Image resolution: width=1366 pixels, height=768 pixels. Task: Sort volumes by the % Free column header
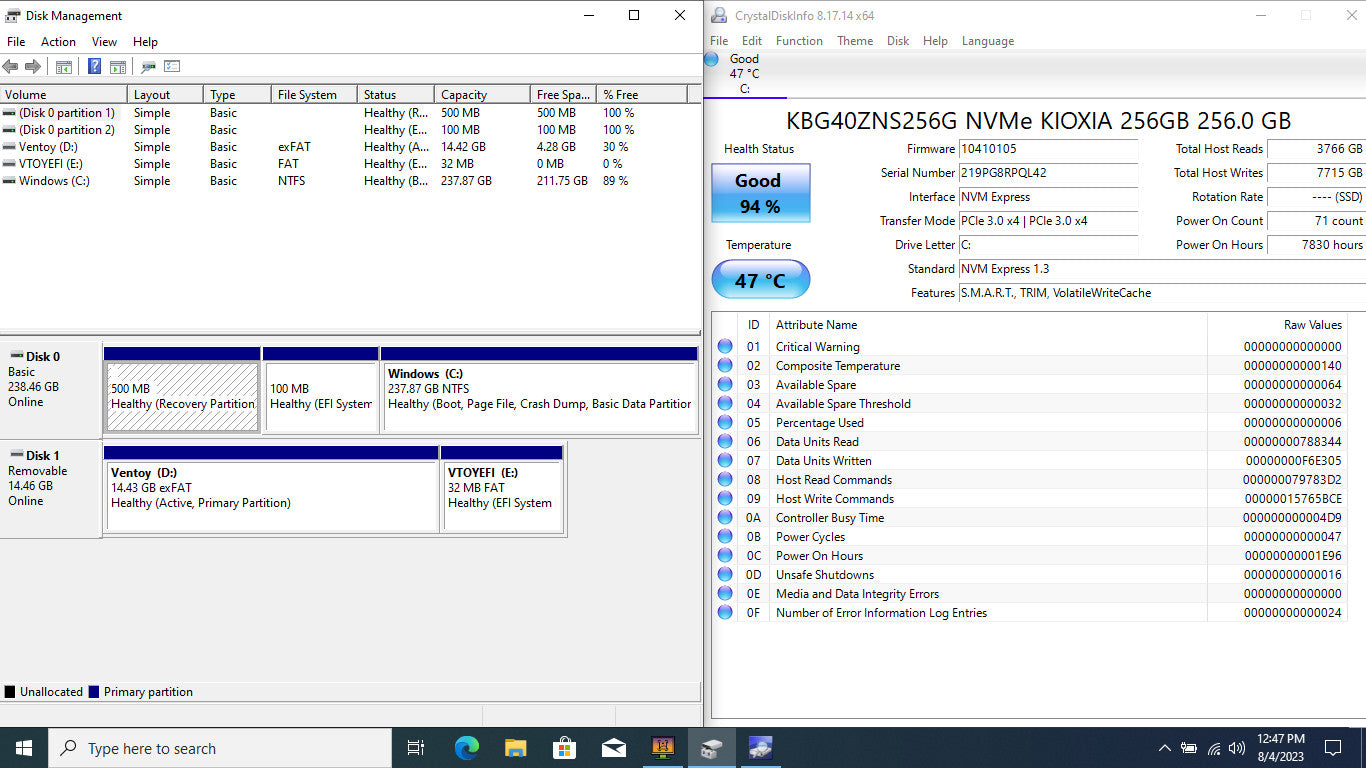(642, 95)
